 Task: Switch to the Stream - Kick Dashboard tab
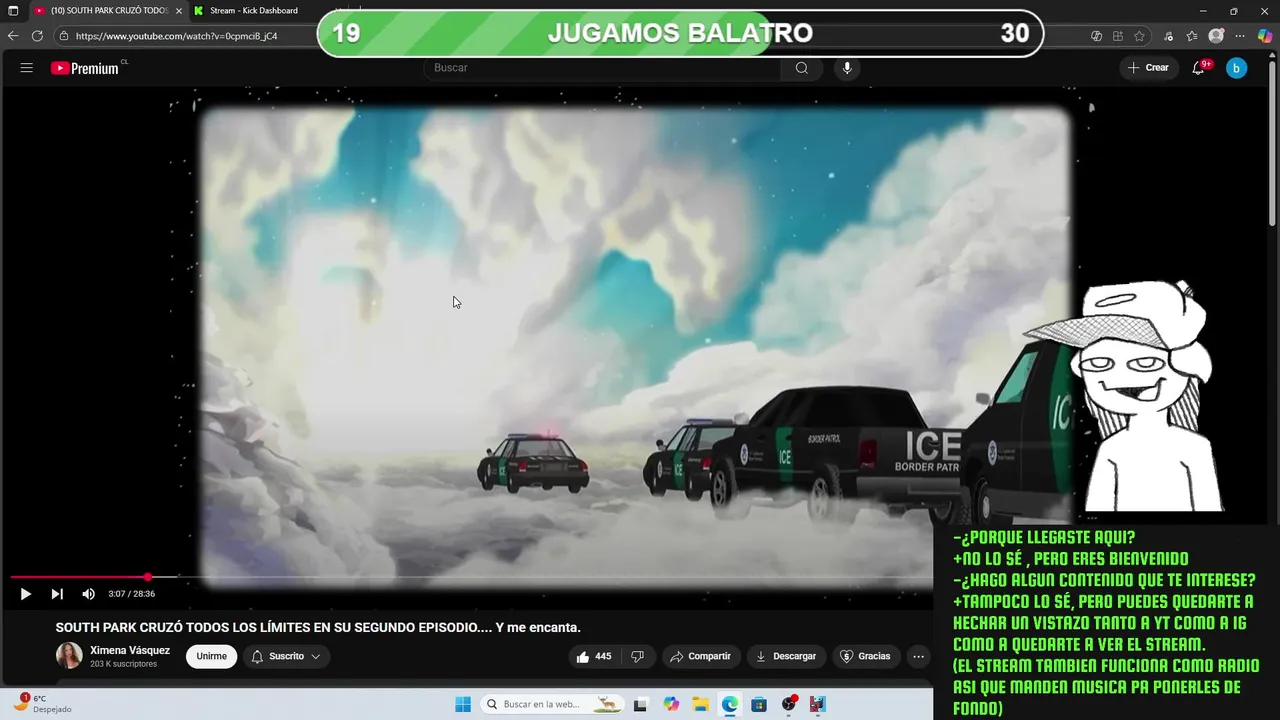pos(254,11)
